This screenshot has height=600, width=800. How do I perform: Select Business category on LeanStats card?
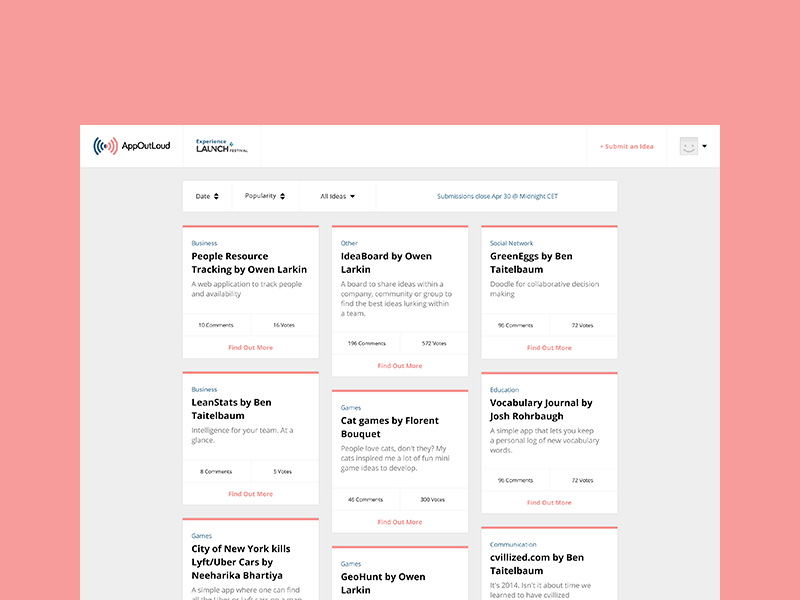pyautogui.click(x=204, y=389)
